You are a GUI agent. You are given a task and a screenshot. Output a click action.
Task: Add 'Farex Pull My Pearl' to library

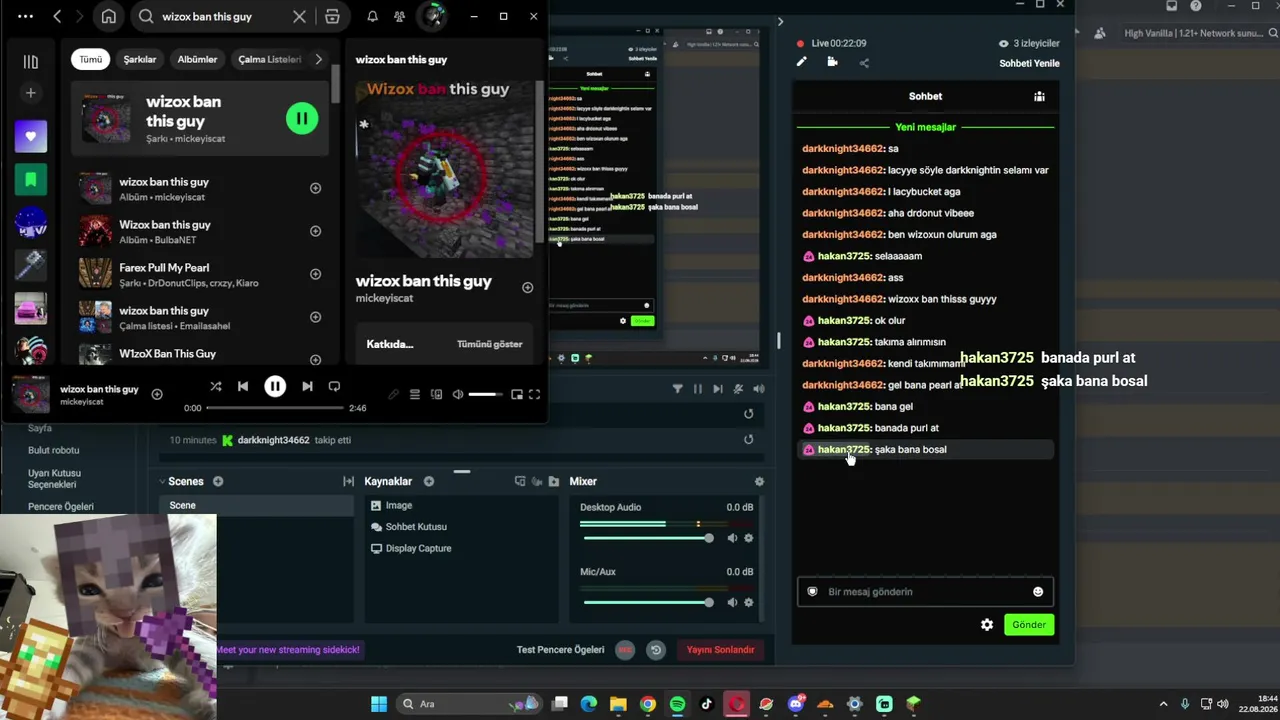(315, 274)
